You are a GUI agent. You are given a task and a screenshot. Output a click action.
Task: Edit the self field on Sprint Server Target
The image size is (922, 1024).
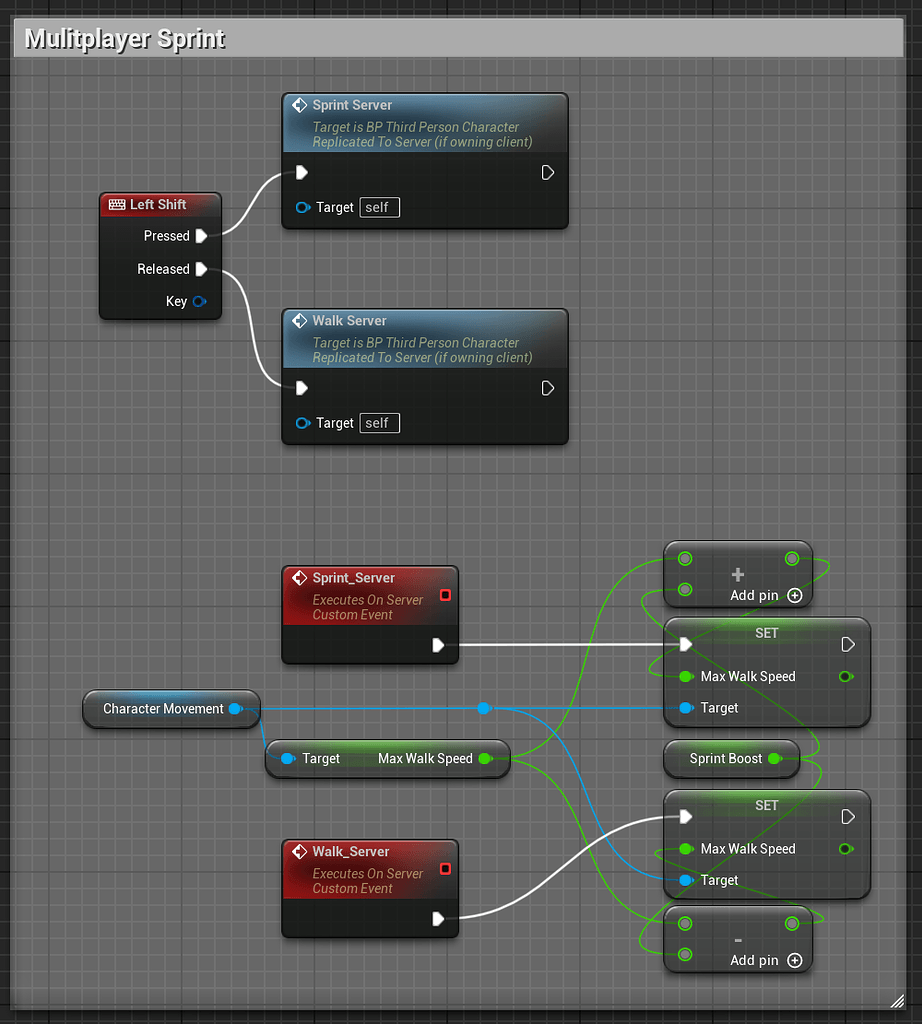coord(379,207)
